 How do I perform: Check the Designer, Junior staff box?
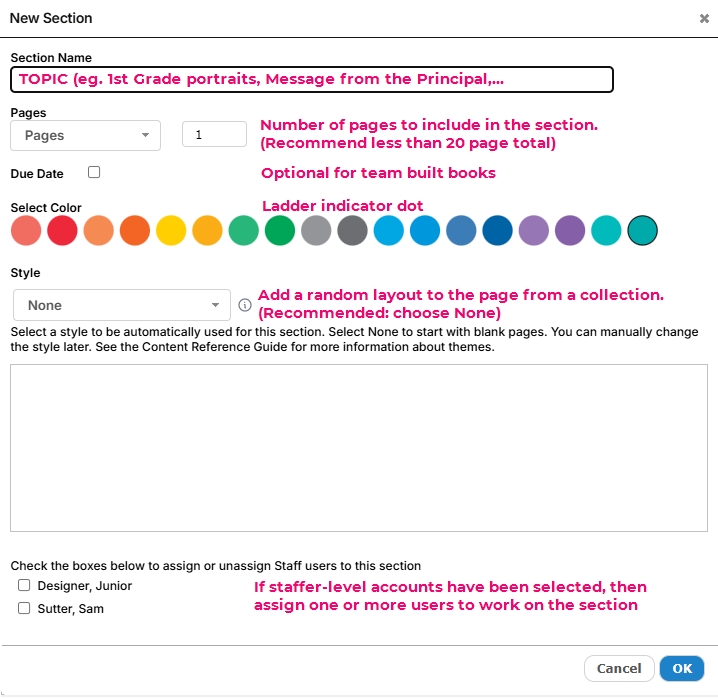coord(24,585)
